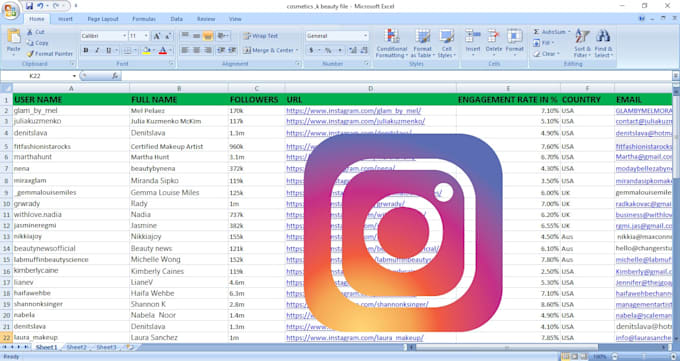Toggle underline formatting
Viewport: 680px width, 361px height.
[108, 50]
